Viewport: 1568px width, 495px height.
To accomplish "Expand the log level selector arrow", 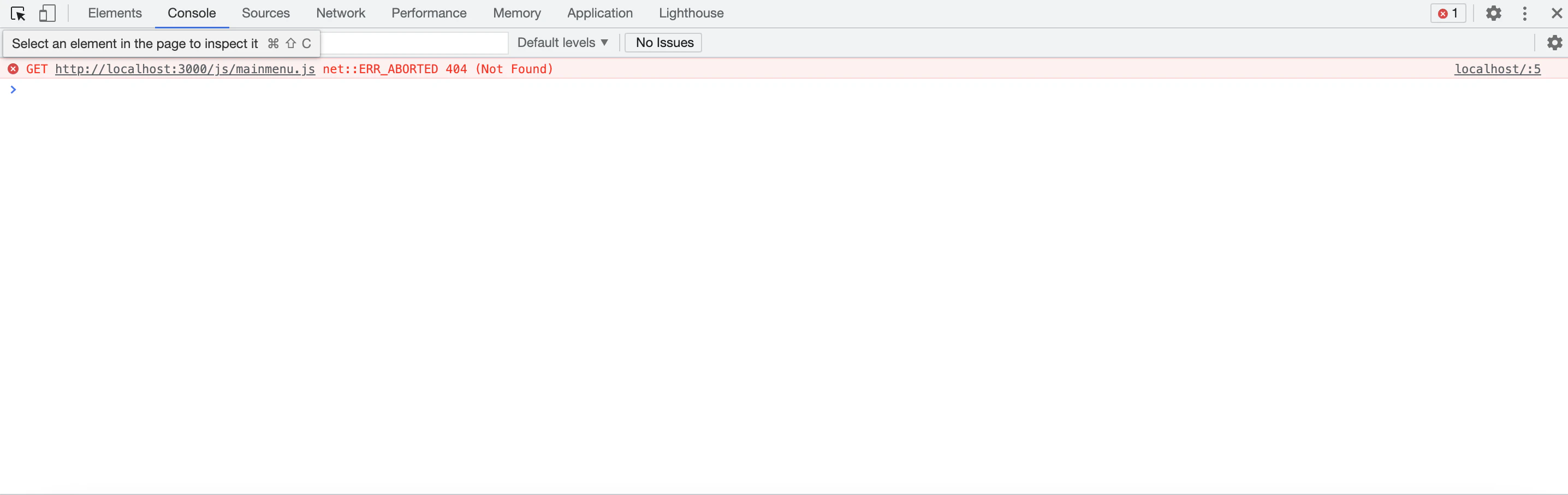I will 604,42.
